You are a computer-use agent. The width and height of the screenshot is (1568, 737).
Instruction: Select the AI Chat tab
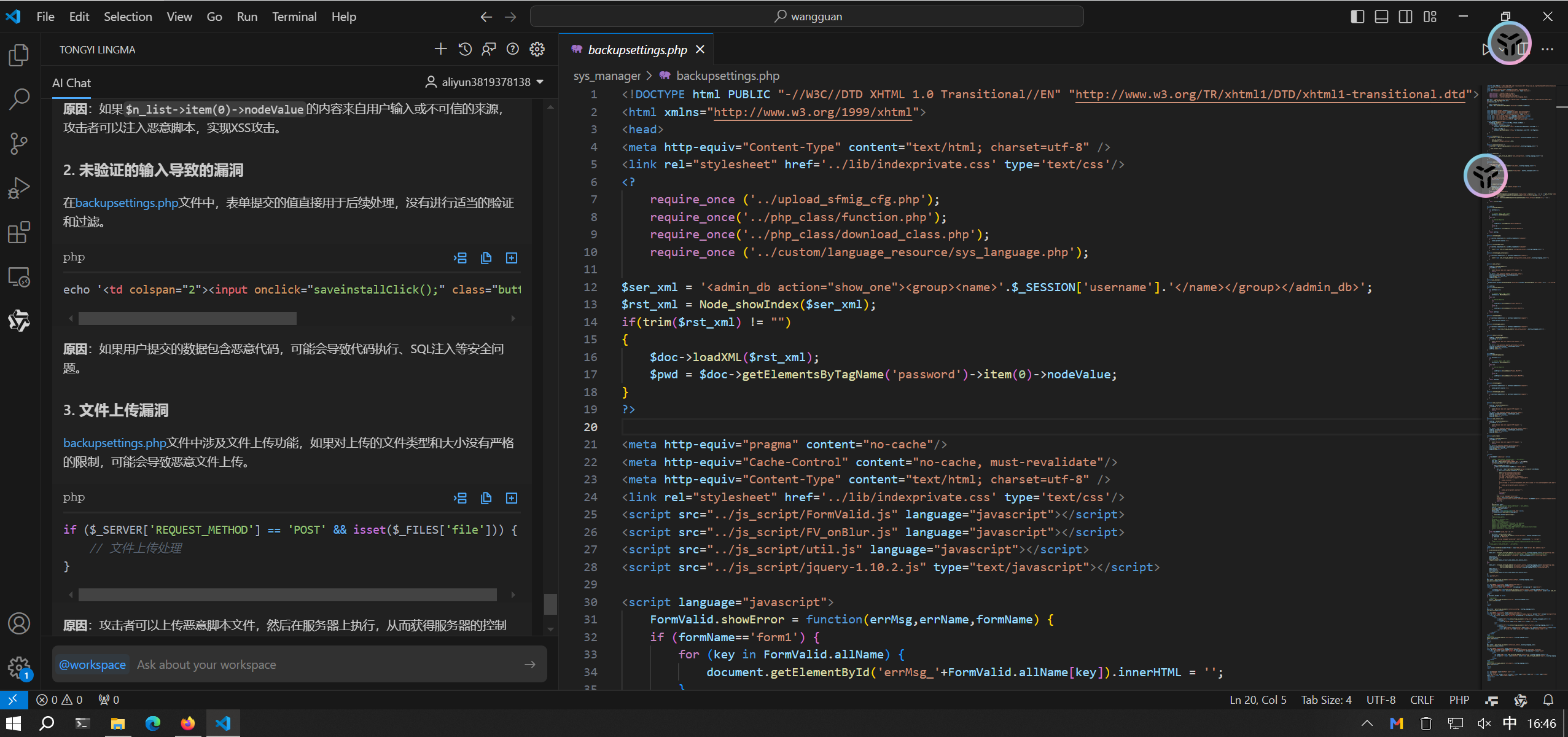[x=71, y=83]
